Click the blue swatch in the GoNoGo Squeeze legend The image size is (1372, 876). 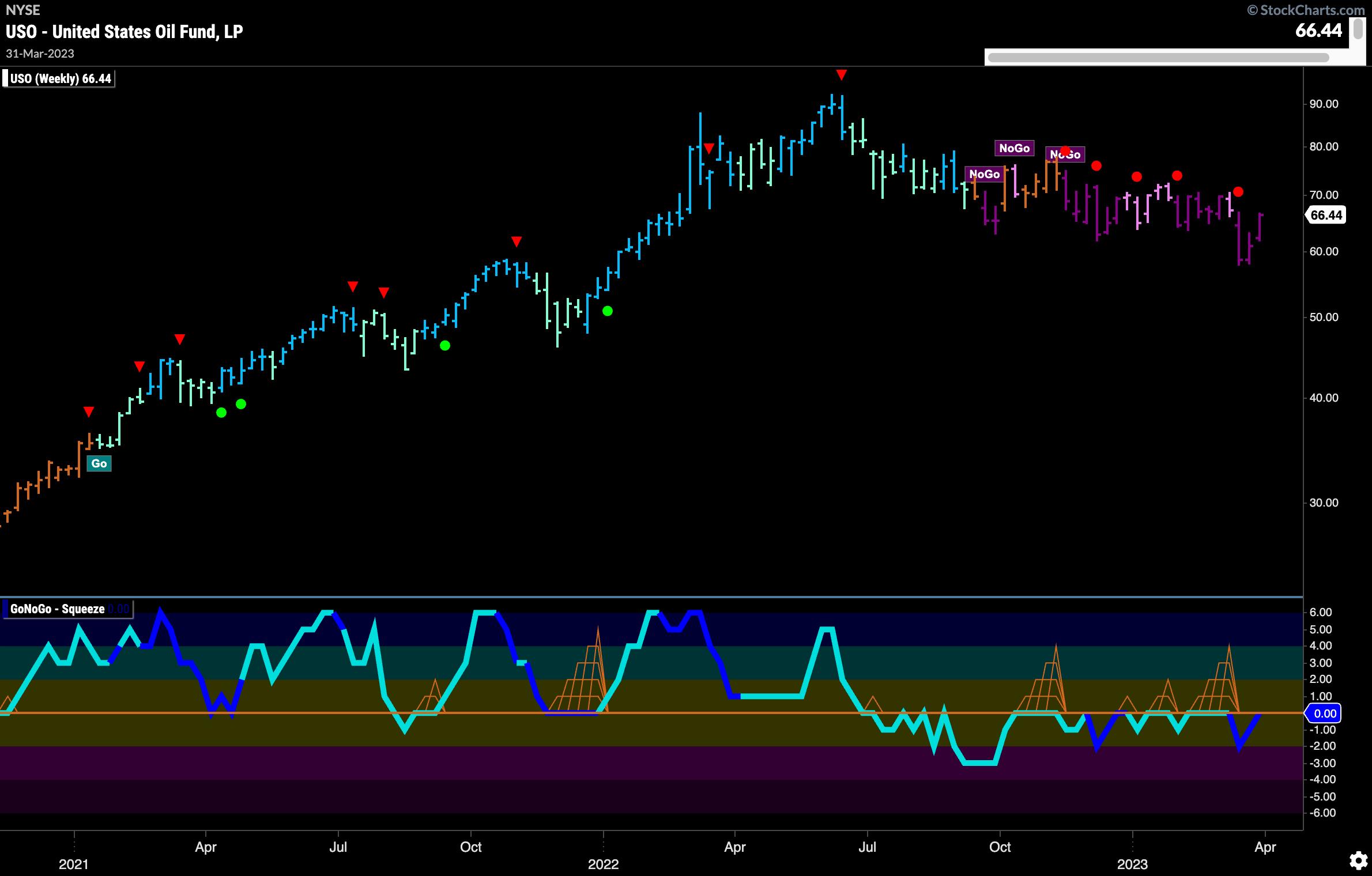point(6,609)
